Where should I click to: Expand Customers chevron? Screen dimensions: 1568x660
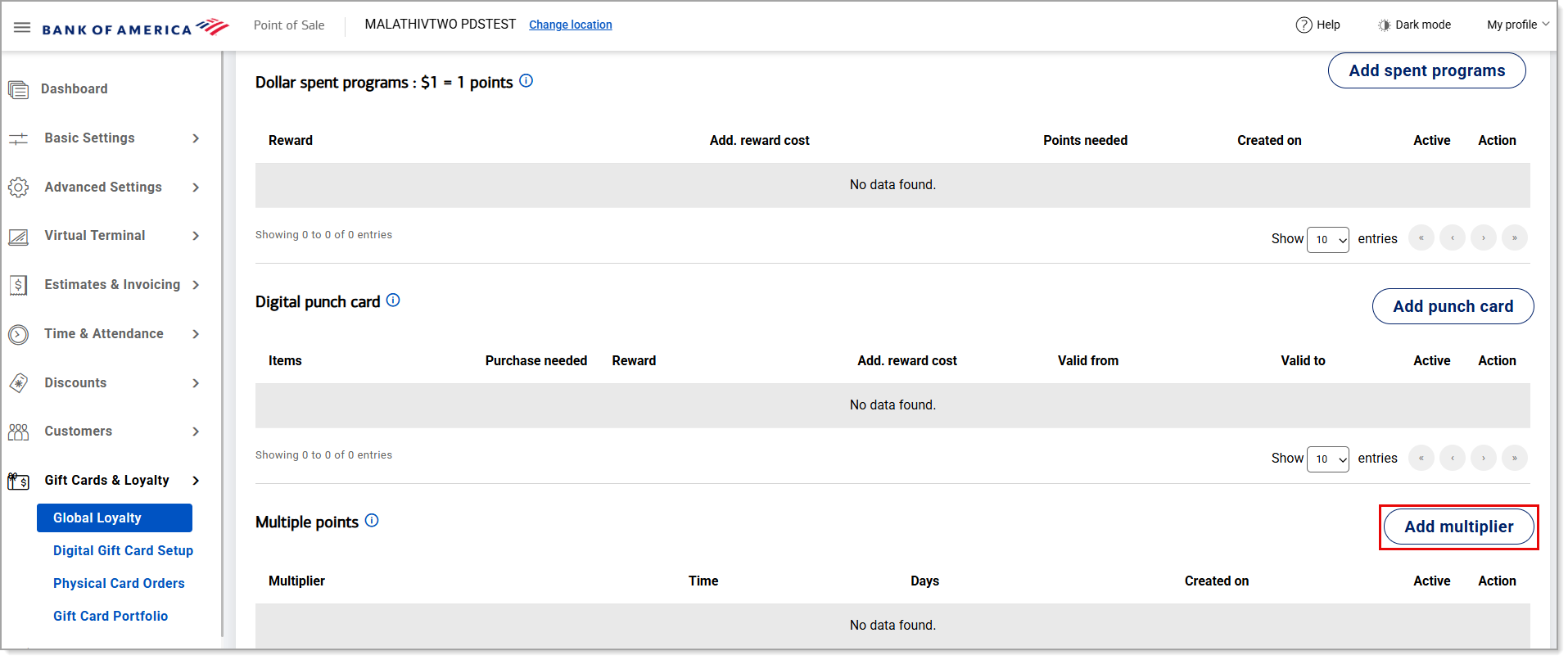(196, 432)
